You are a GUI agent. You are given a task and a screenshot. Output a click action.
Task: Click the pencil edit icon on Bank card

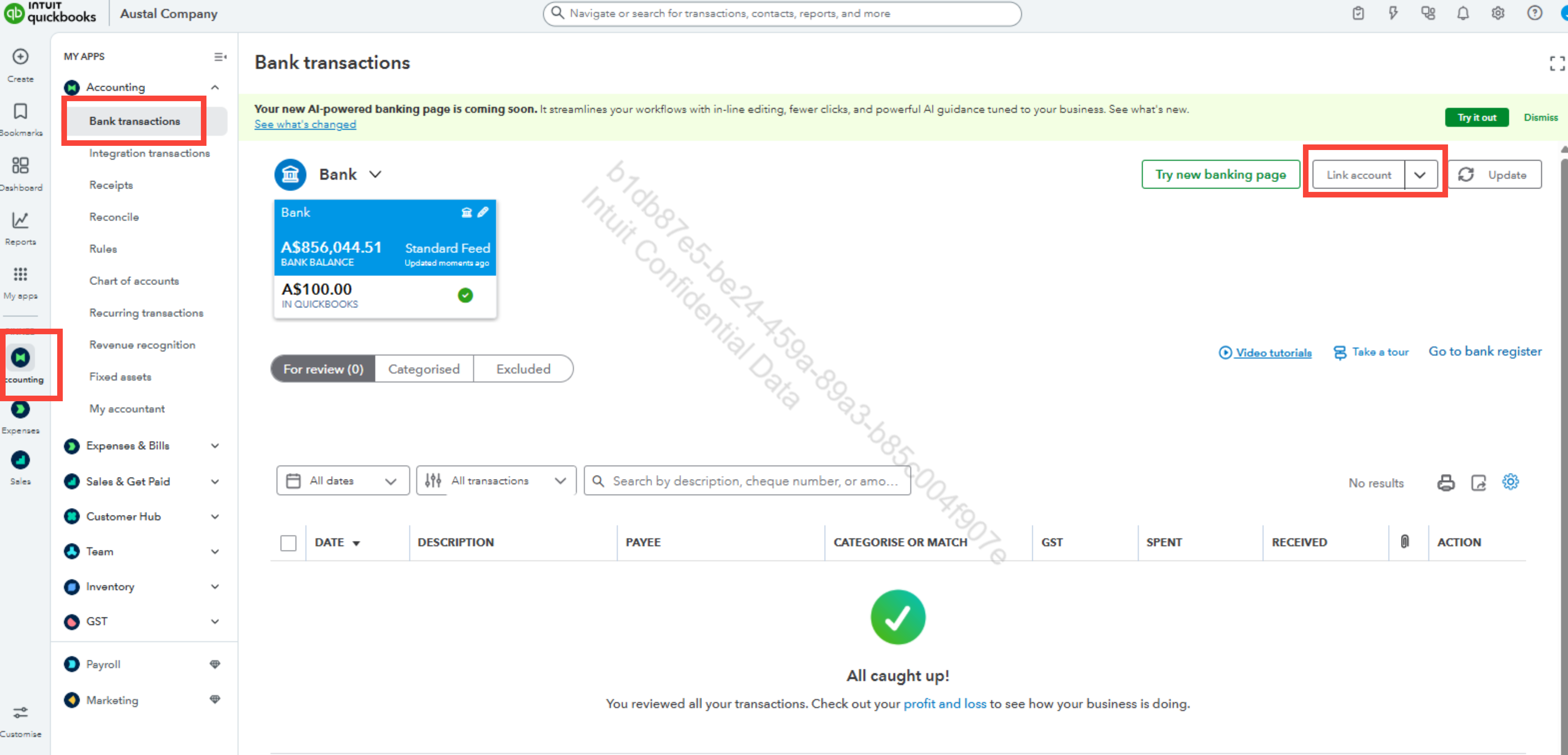483,212
